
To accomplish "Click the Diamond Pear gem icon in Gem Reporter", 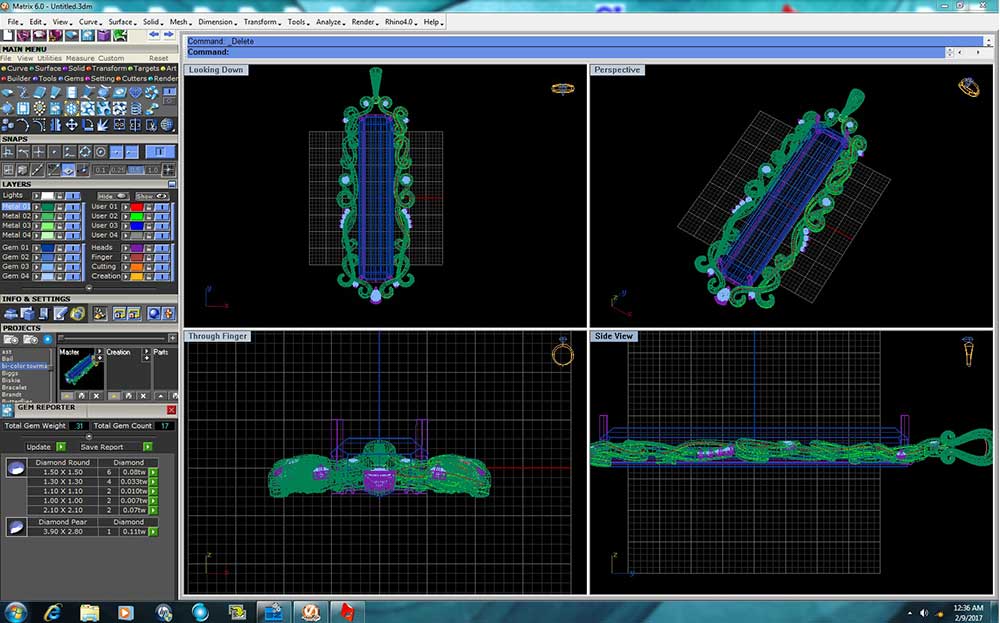I will click(16, 527).
